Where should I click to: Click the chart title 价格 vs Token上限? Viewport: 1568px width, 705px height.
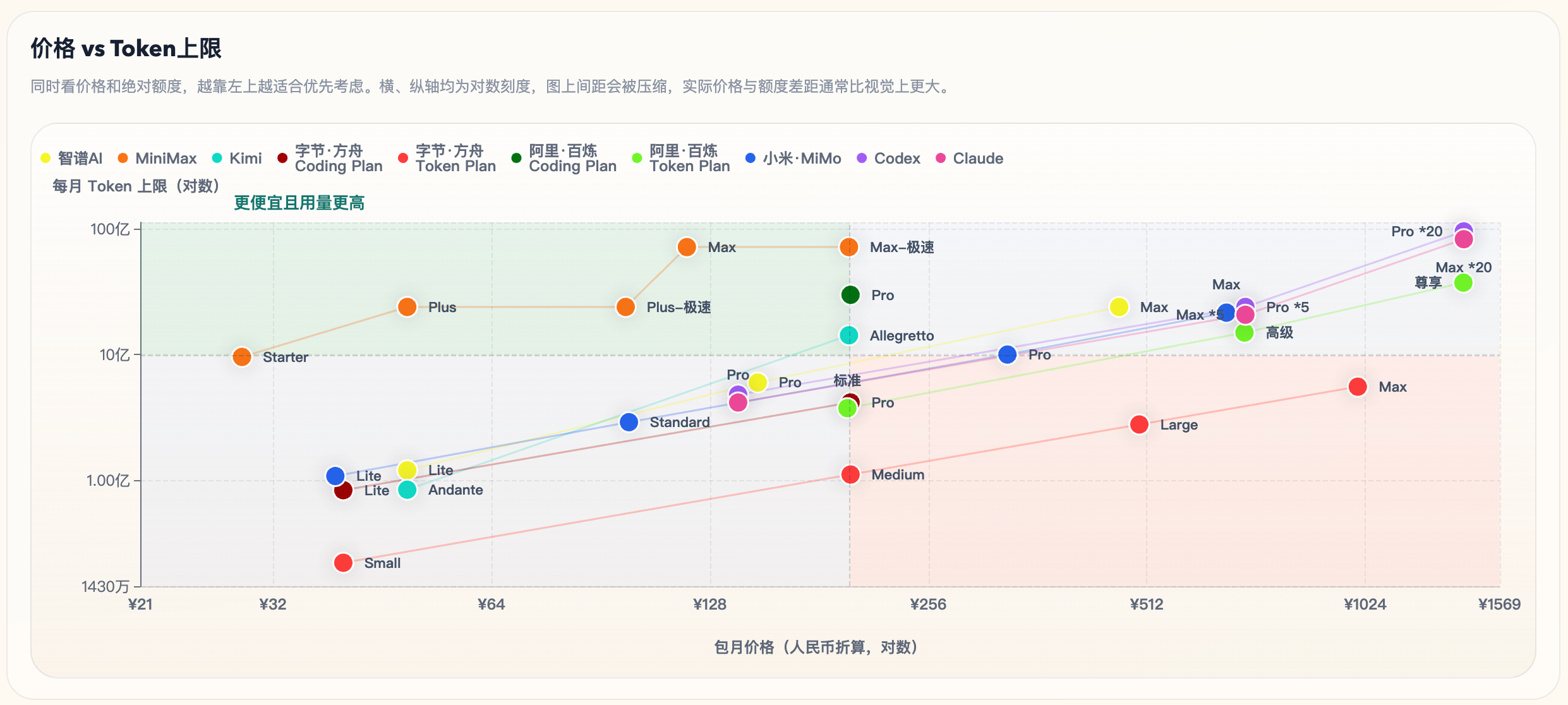126,49
